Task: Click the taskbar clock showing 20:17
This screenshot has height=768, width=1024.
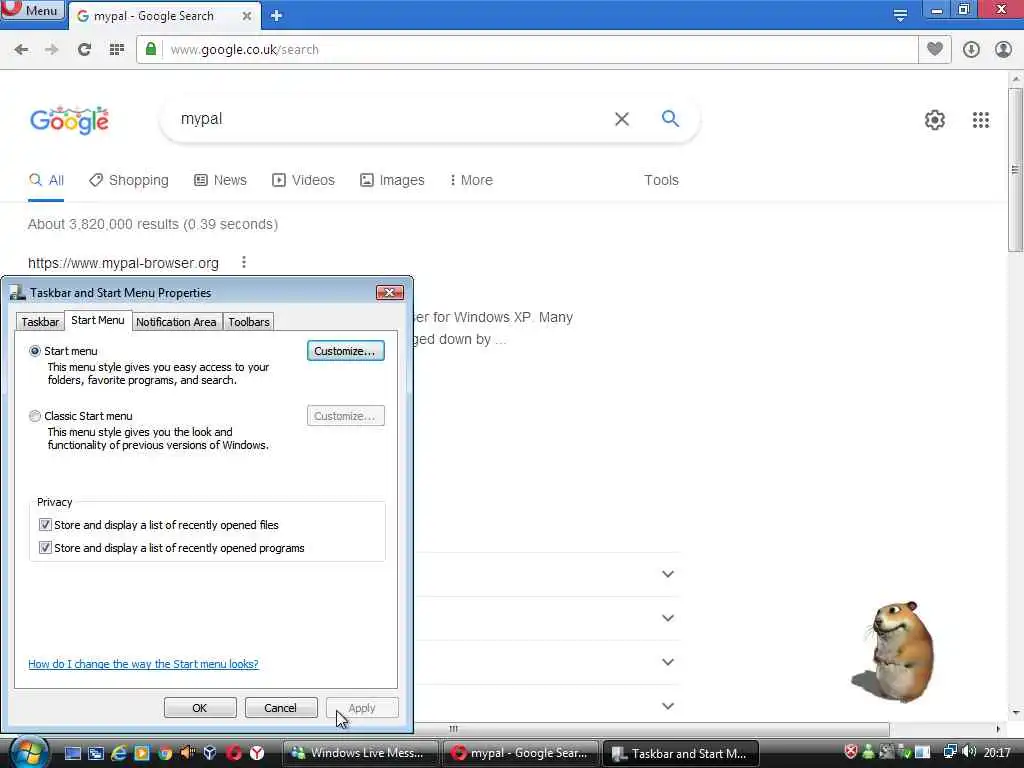Action: 997,752
